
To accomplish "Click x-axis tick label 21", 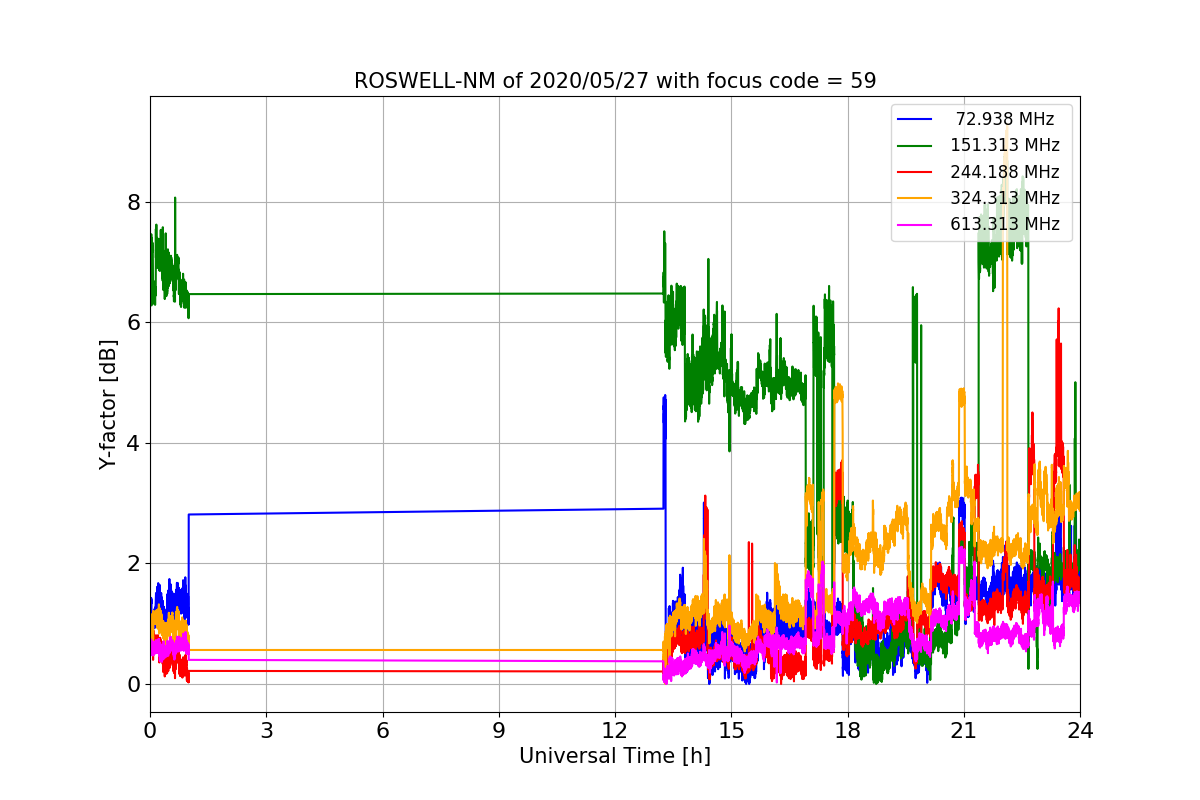I will click(964, 730).
